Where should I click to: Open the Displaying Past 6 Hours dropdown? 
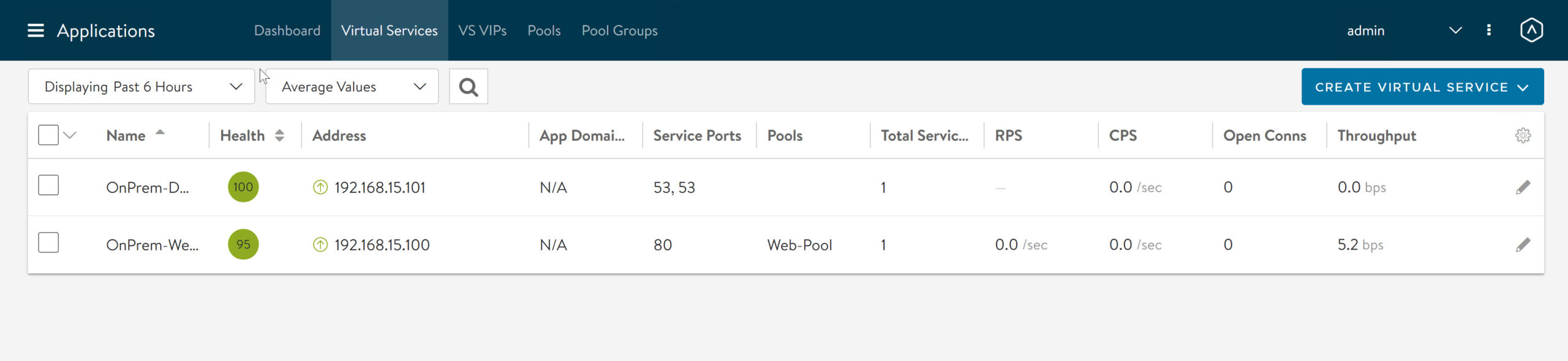pos(141,87)
